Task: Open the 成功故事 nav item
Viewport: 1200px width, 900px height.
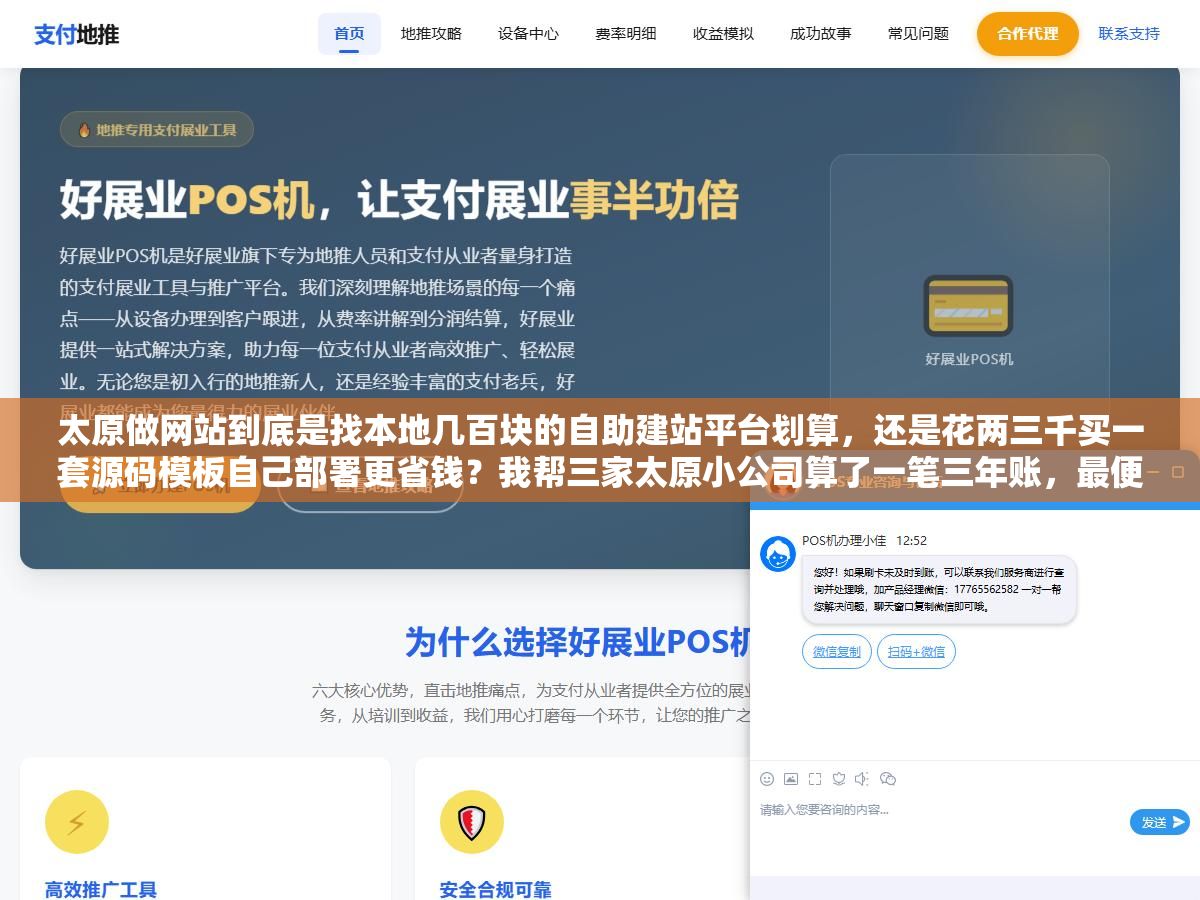Action: [x=820, y=33]
